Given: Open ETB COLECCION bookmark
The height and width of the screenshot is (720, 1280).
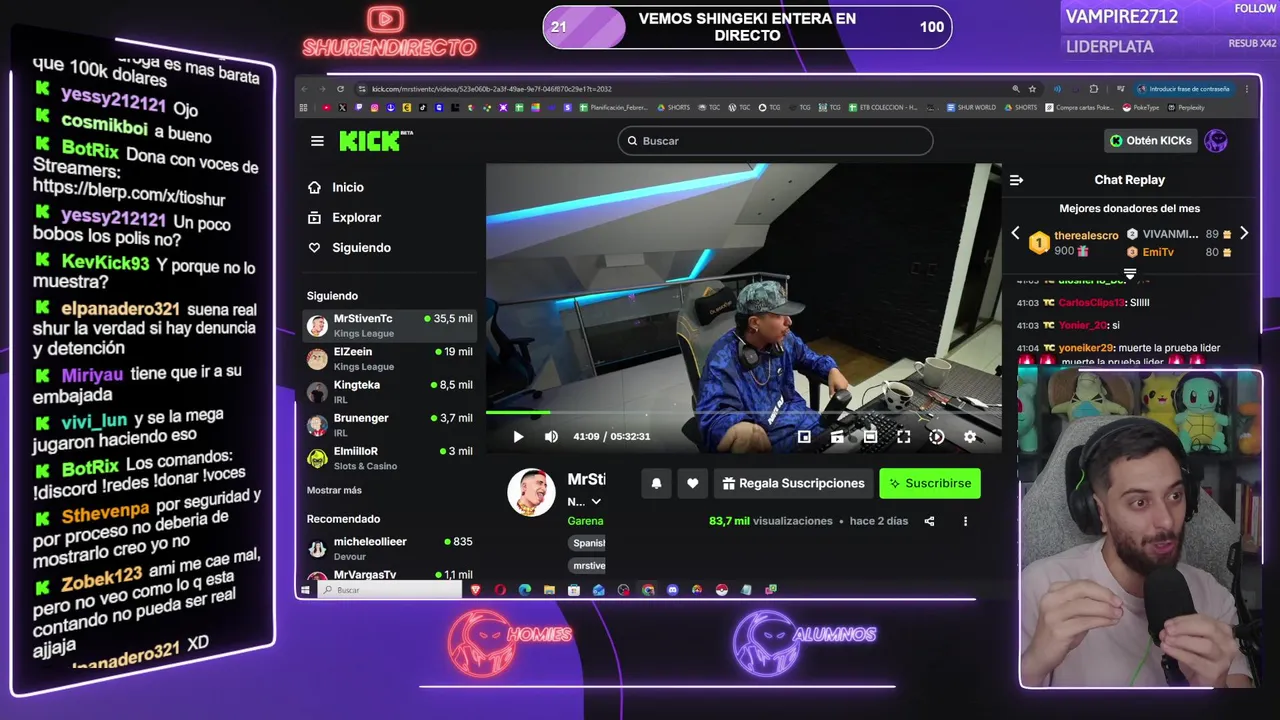Looking at the screenshot, I should point(882,107).
